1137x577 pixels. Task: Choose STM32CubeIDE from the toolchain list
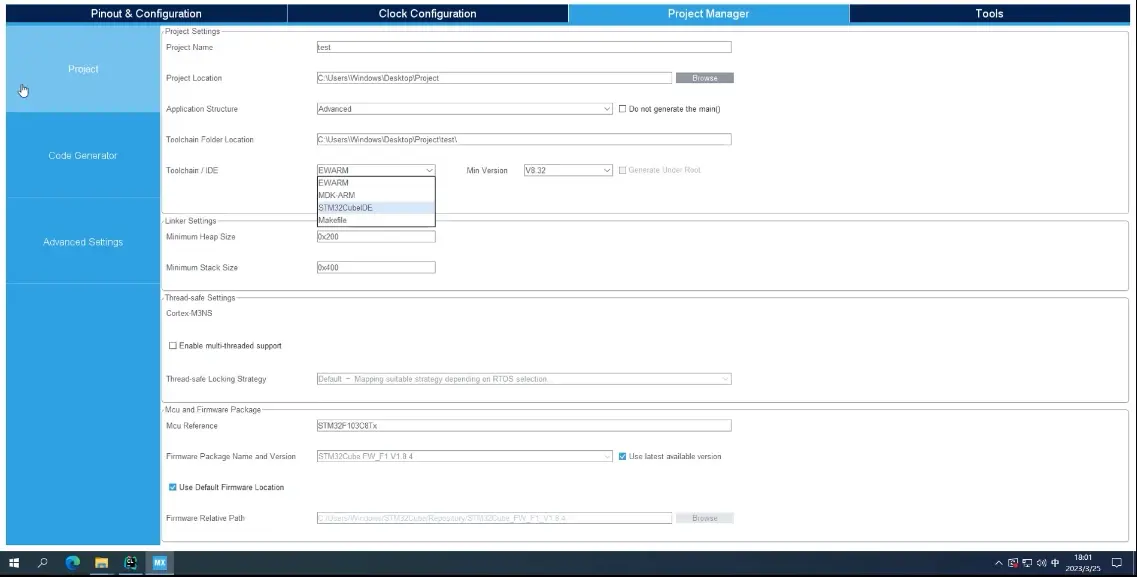pyautogui.click(x=376, y=207)
